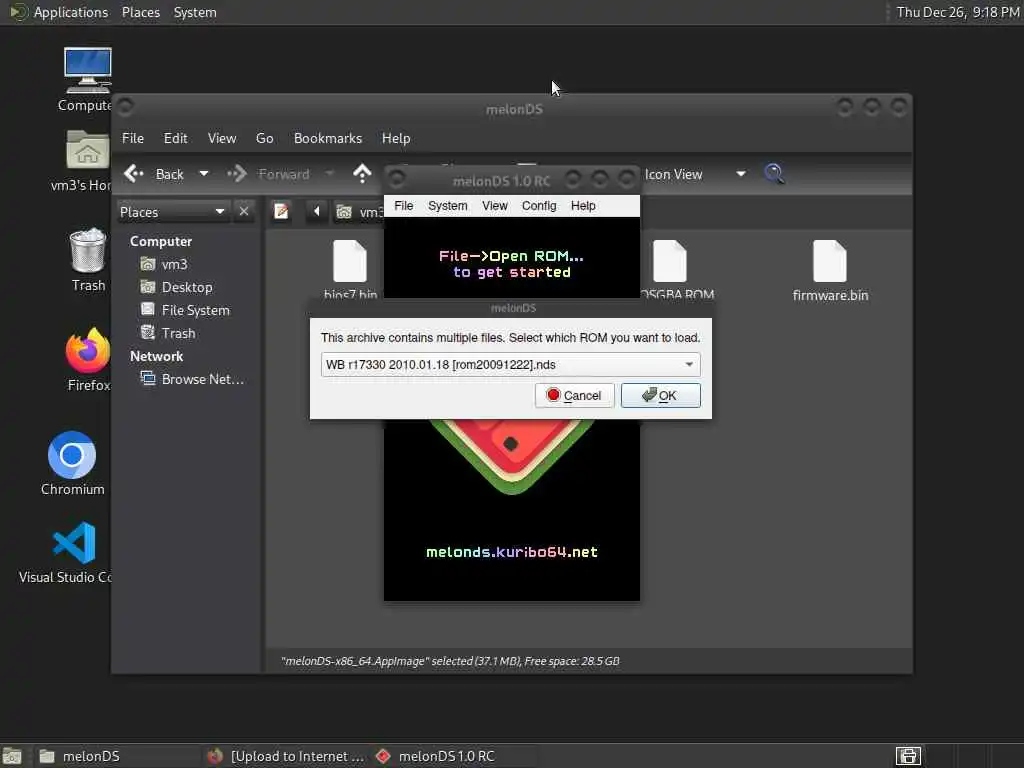Select the DSGBA ROM file icon
This screenshot has width=1024, height=768.
[670, 261]
